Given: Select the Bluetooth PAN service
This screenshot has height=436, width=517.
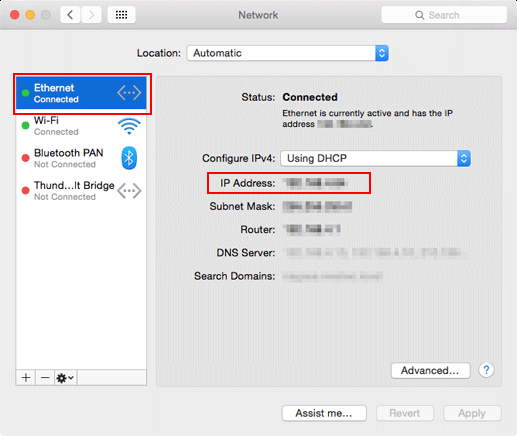Looking at the screenshot, I should tap(81, 158).
